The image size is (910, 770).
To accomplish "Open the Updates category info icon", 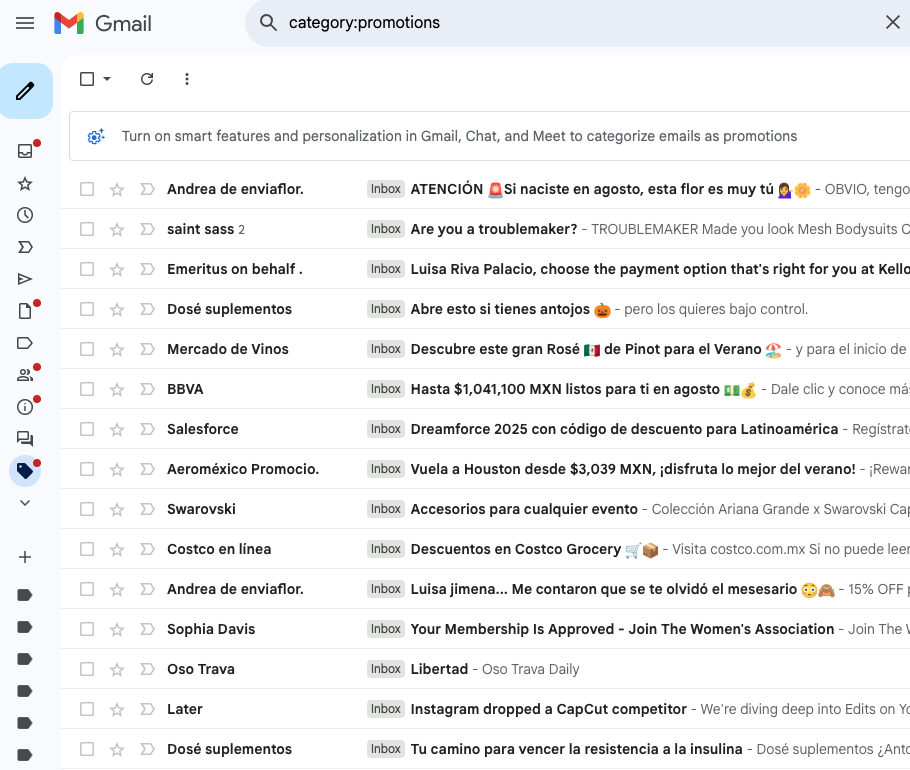I will (25, 407).
